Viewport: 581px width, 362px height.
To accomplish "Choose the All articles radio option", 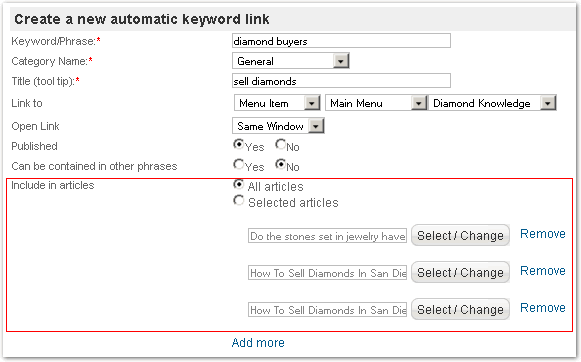I will (239, 184).
